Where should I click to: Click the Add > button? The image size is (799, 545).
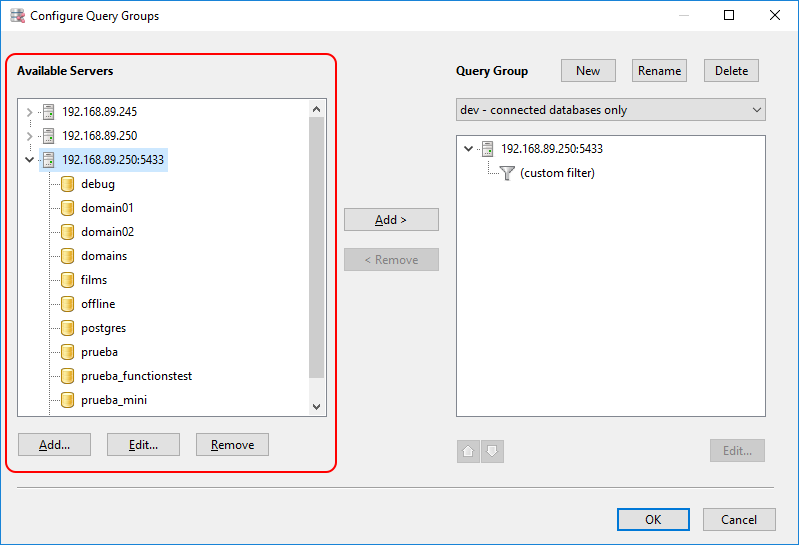pos(391,220)
